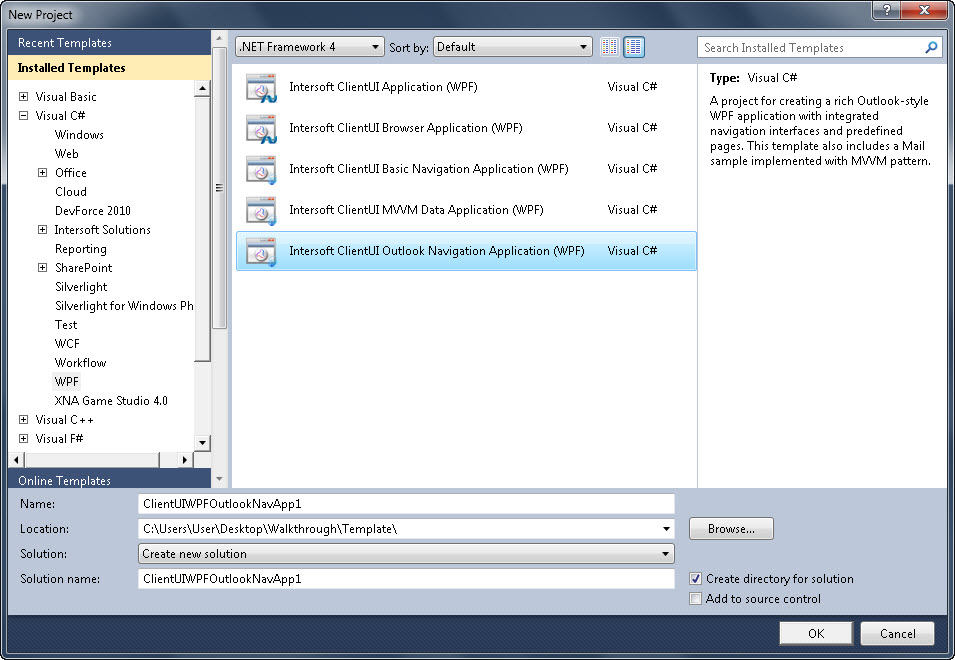Expand the Visual Basic node
The image size is (955, 660).
tap(23, 96)
